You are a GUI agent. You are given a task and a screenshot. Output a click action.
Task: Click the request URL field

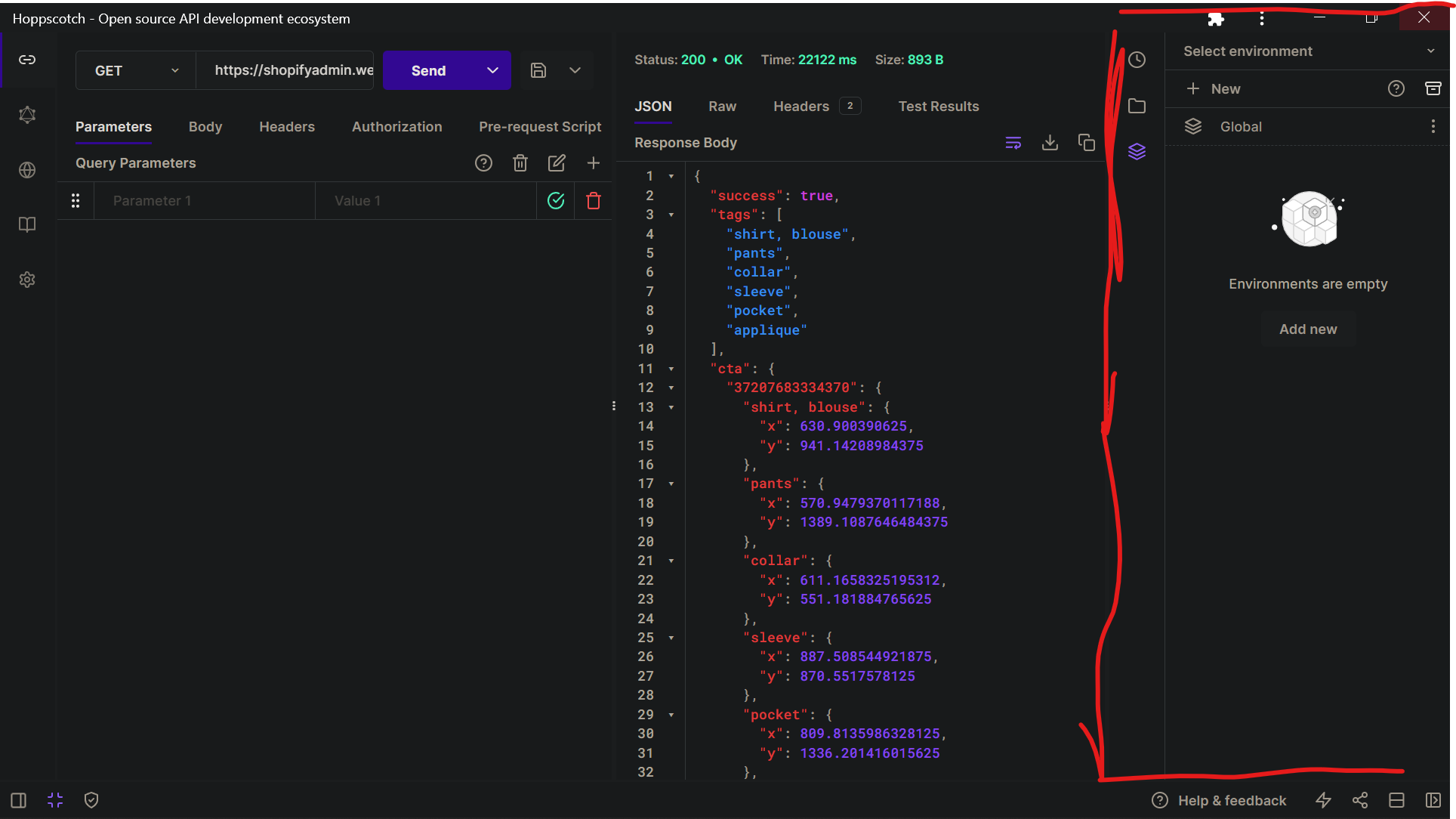[x=293, y=70]
